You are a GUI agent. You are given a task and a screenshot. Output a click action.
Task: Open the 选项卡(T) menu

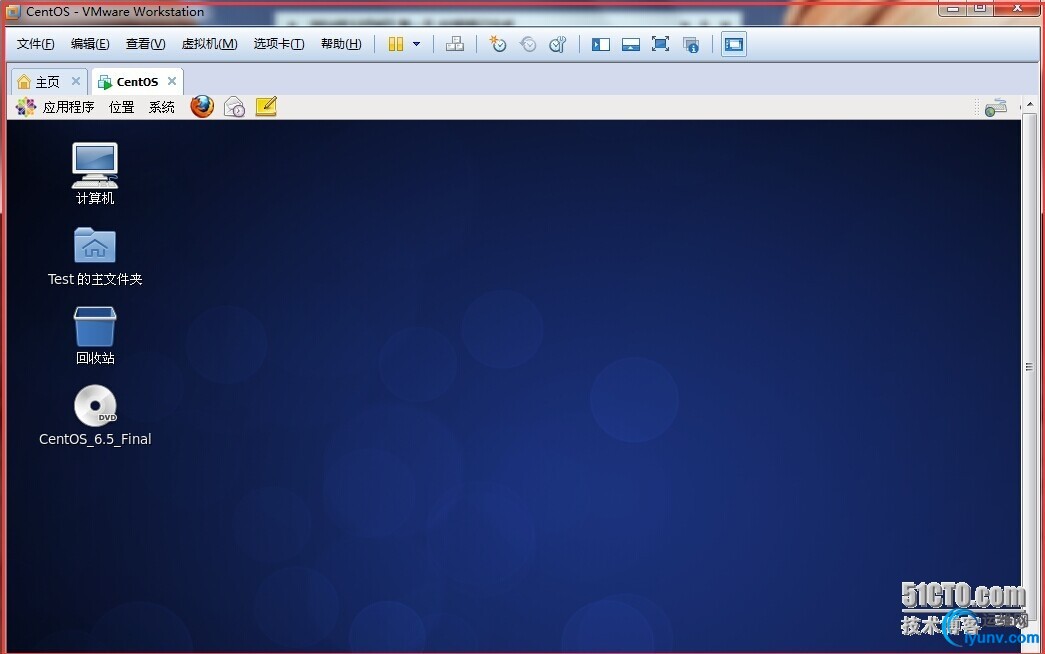click(279, 44)
